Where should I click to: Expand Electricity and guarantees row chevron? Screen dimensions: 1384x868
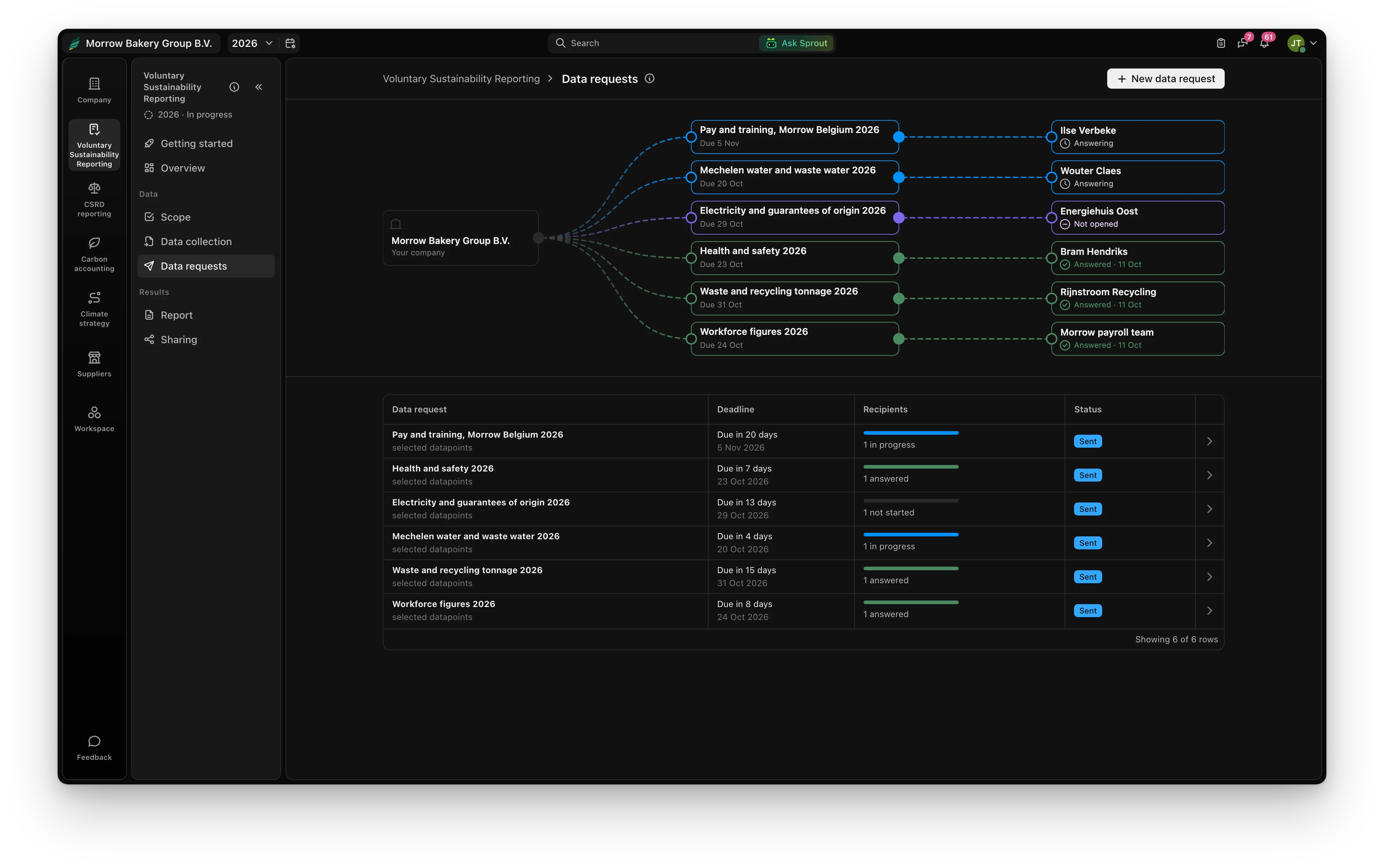1210,509
